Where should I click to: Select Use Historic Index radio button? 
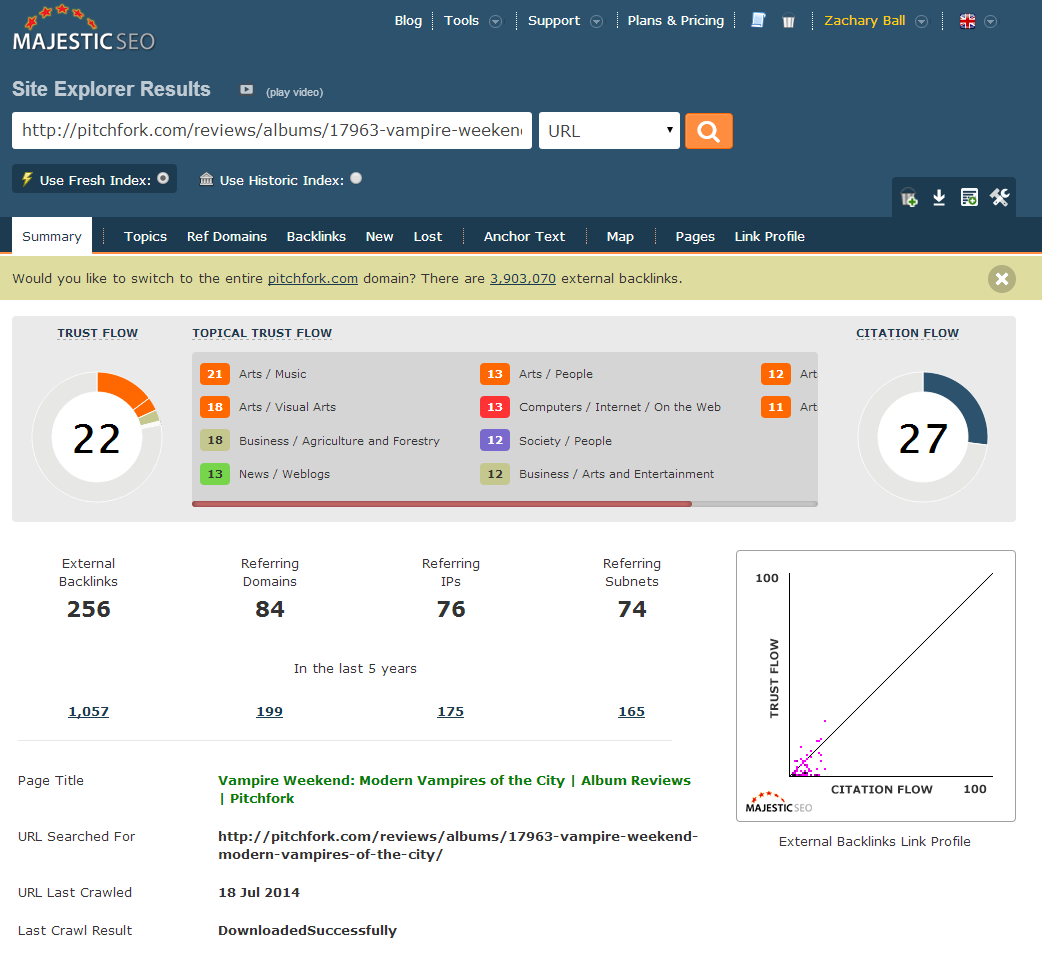[356, 178]
